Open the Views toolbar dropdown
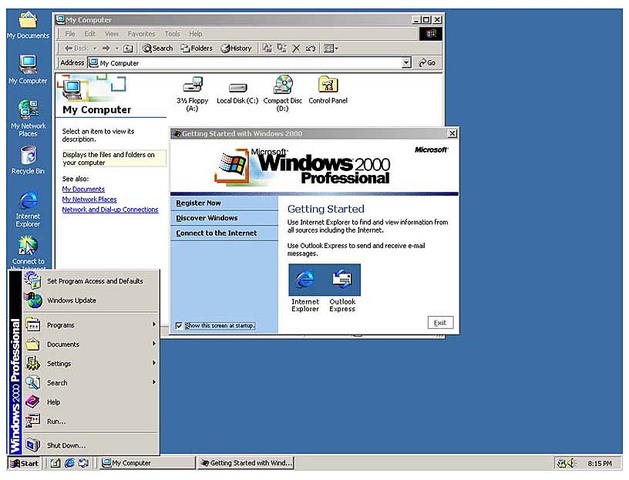 (331, 49)
